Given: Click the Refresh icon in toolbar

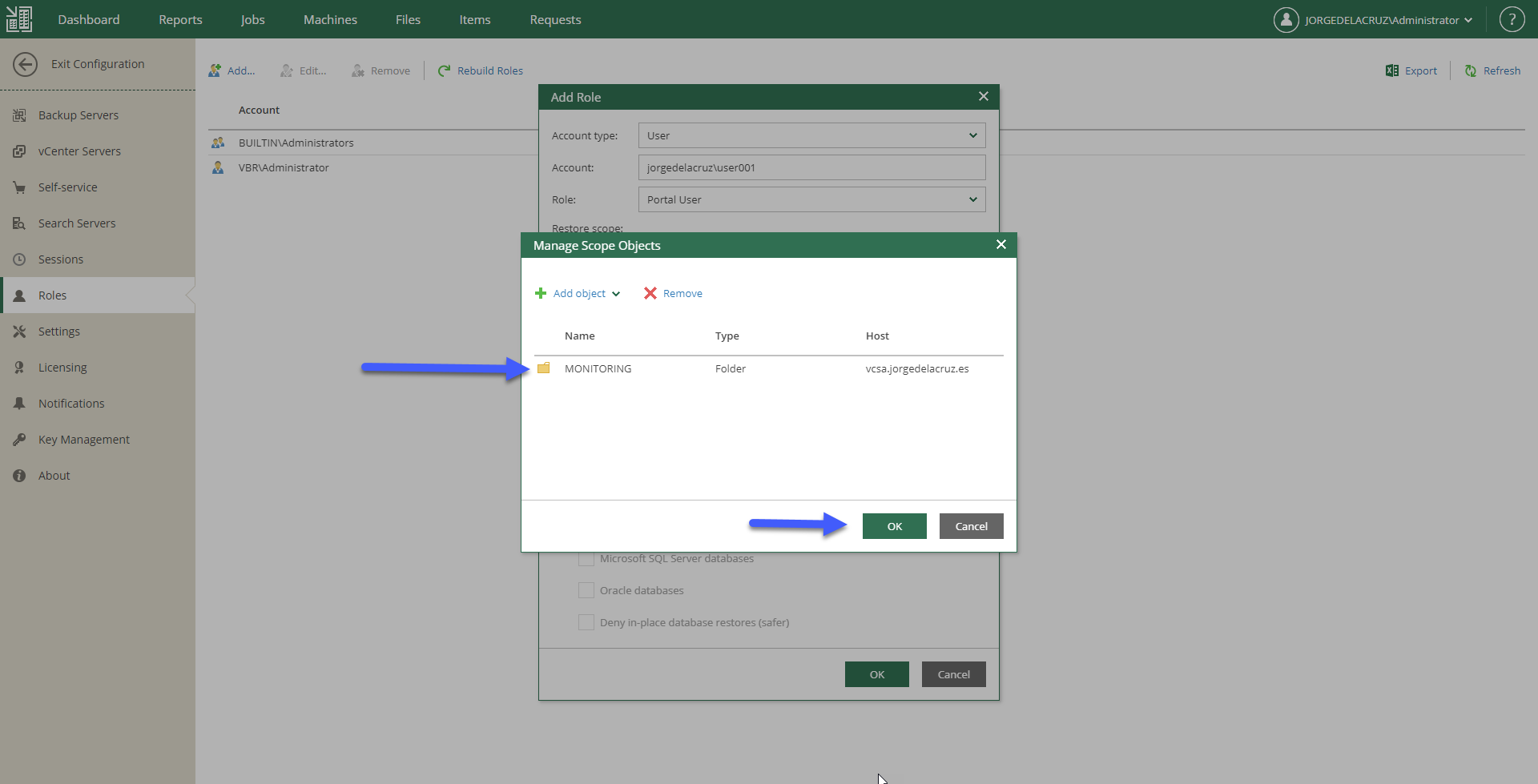Looking at the screenshot, I should coord(1471,70).
